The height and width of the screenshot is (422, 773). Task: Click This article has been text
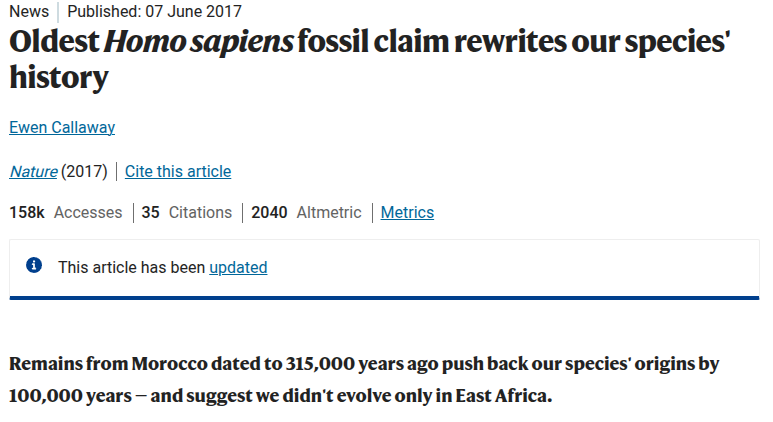coord(132,267)
